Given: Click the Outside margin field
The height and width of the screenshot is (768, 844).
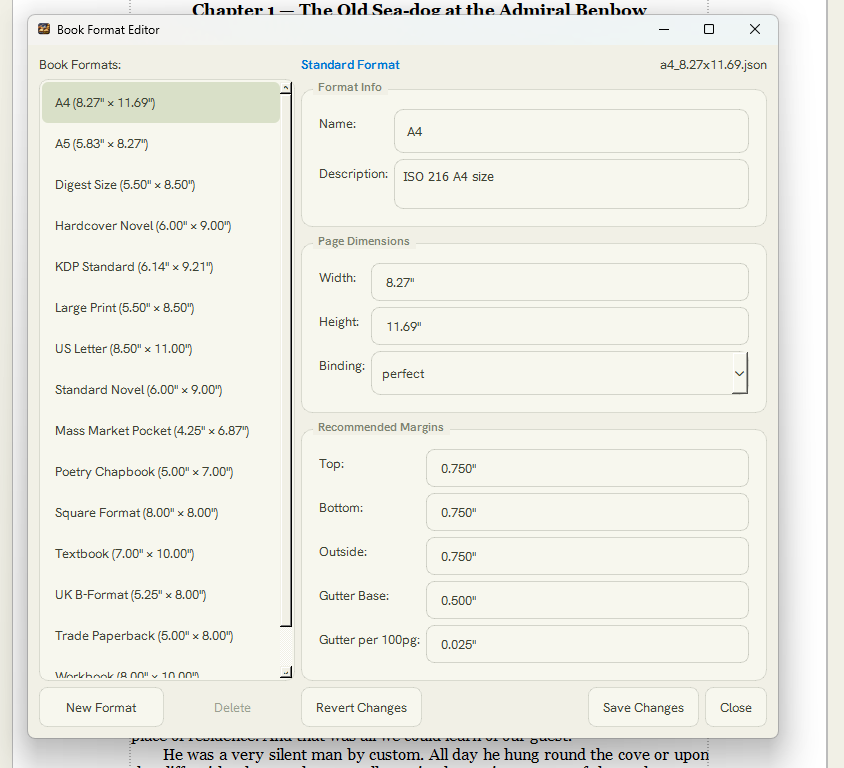Looking at the screenshot, I should coord(587,556).
